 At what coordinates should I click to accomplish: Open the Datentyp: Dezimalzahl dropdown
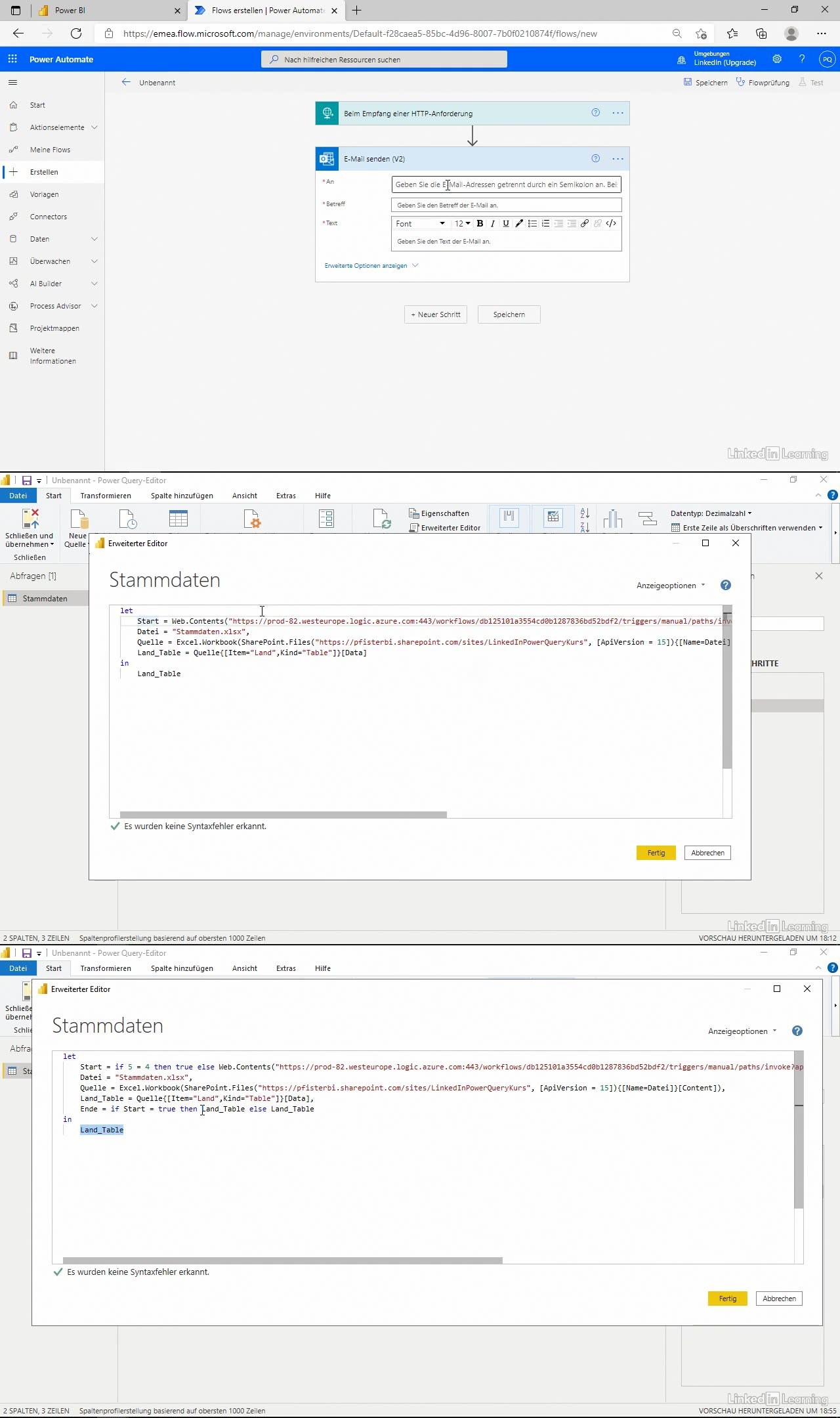[711, 513]
